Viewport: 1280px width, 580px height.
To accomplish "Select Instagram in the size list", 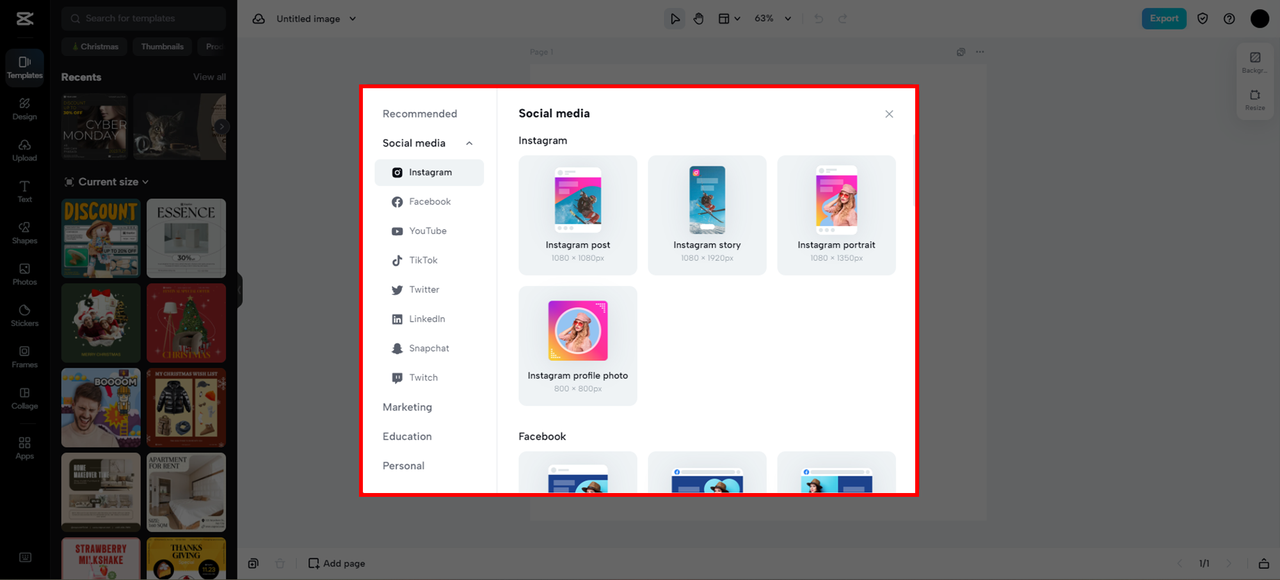I will click(x=429, y=172).
